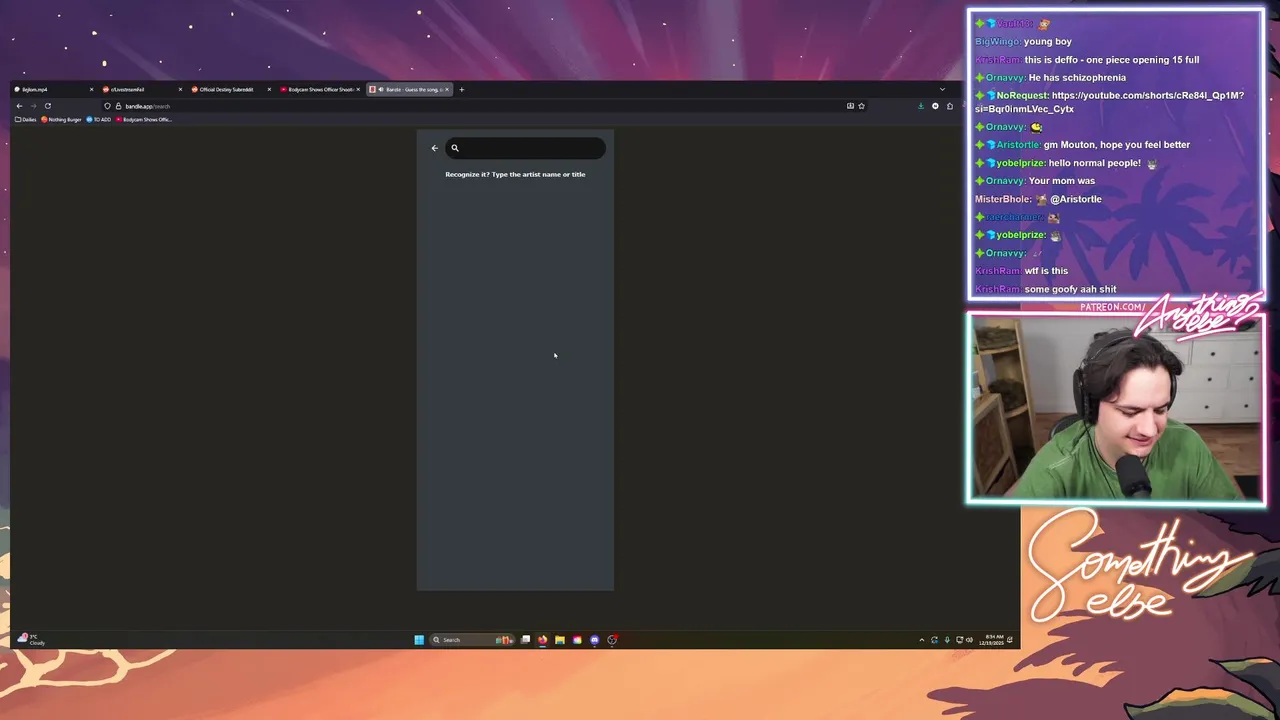Open a new browser tab with plus button
This screenshot has width=1280, height=720.
[x=461, y=89]
